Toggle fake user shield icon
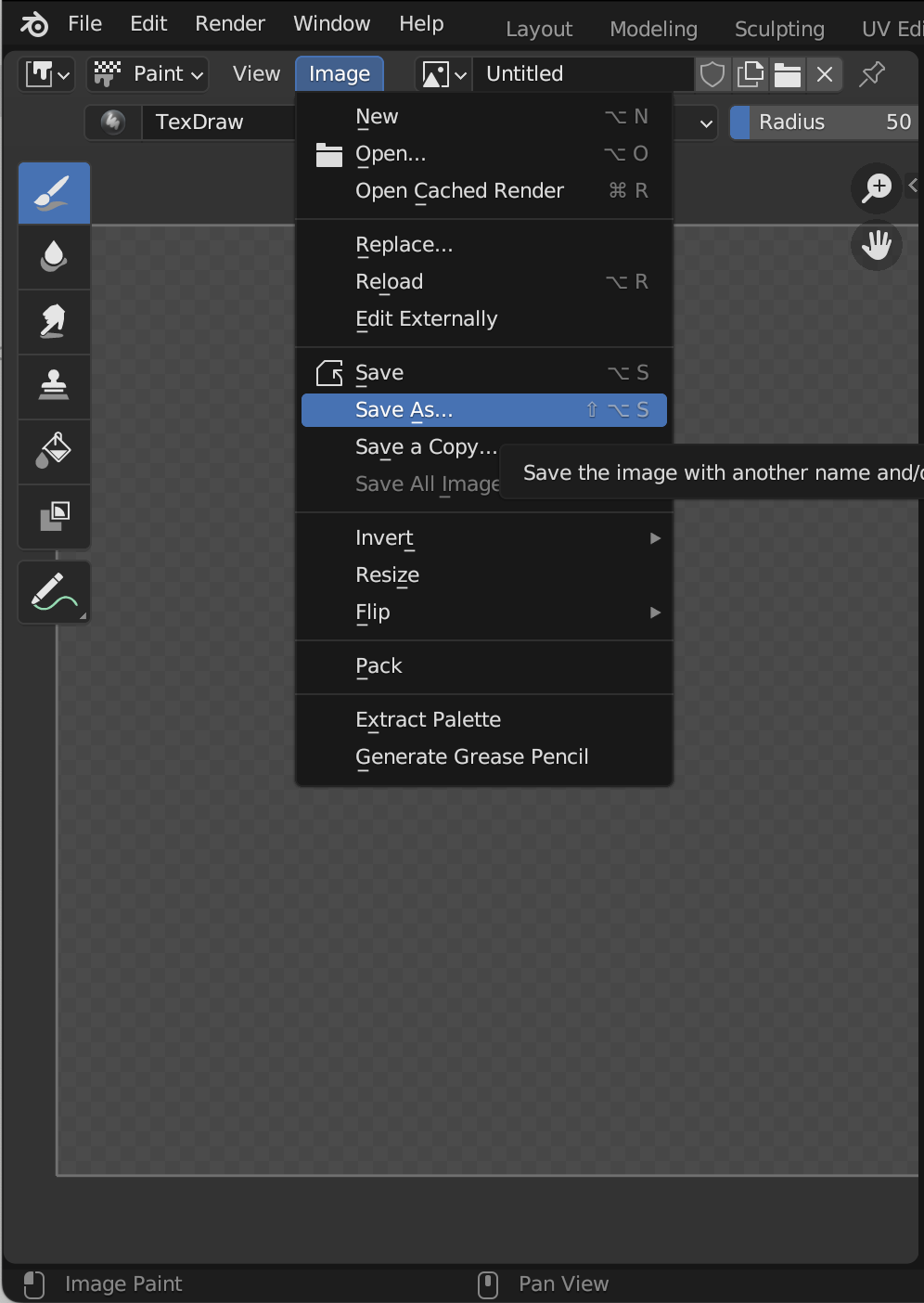Viewport: 924px width, 1303px height. point(712,74)
